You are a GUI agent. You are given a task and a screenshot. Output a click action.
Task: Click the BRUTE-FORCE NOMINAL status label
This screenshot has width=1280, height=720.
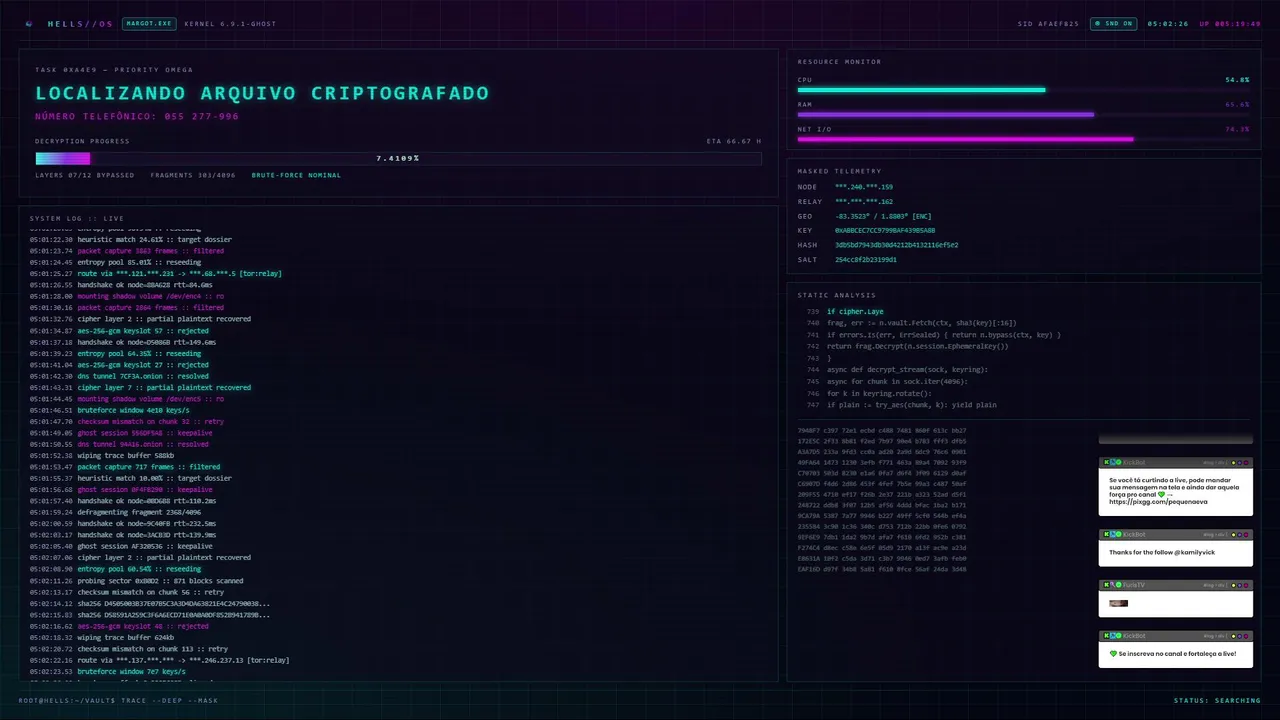click(296, 175)
